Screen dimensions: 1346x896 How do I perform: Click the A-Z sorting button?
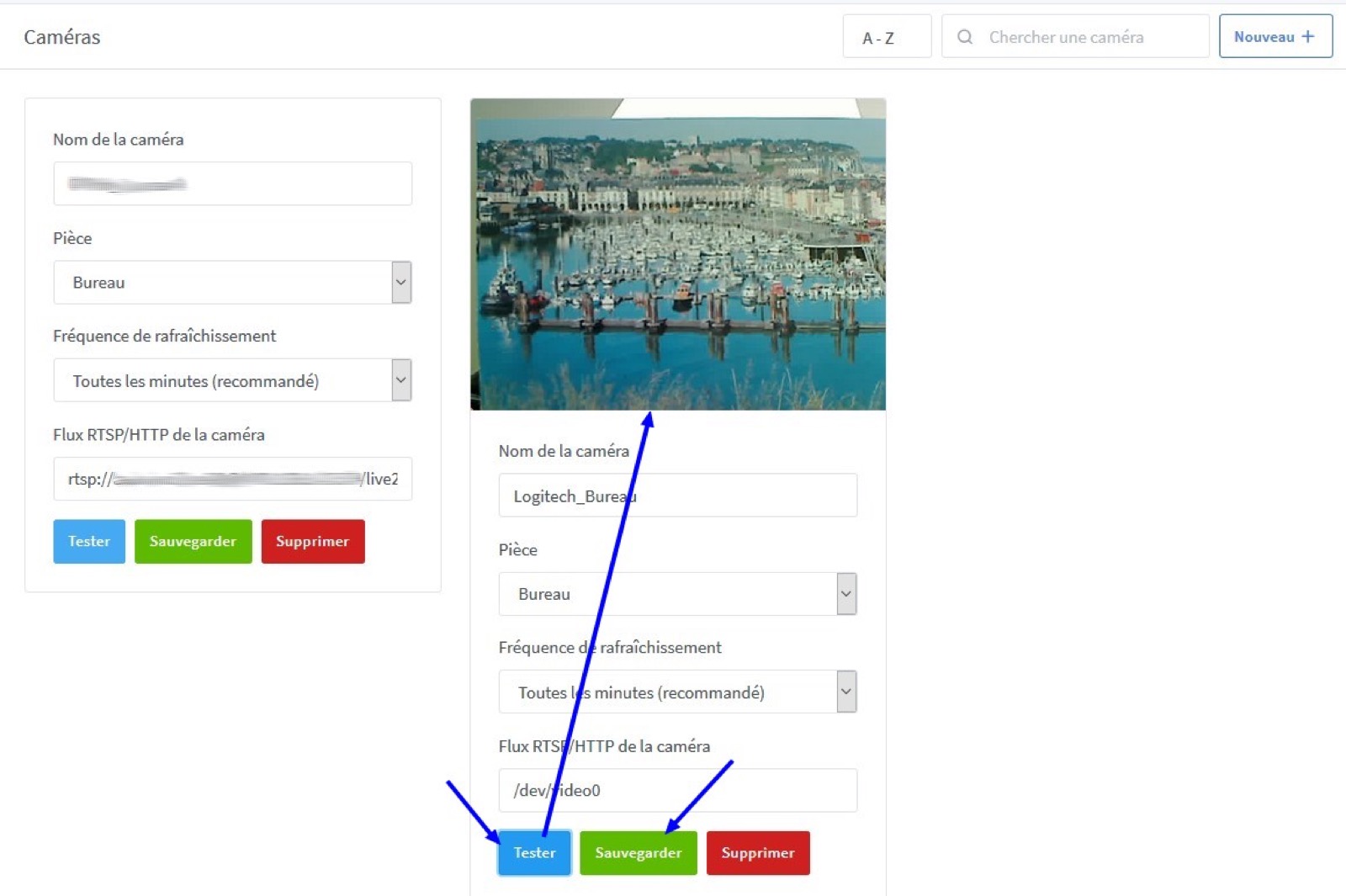coord(887,37)
